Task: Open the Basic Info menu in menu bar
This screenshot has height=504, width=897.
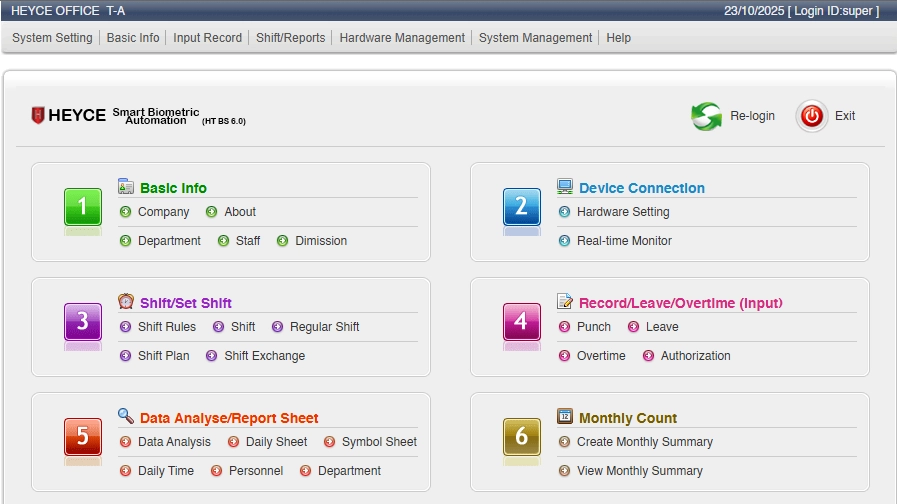Action: coord(133,38)
